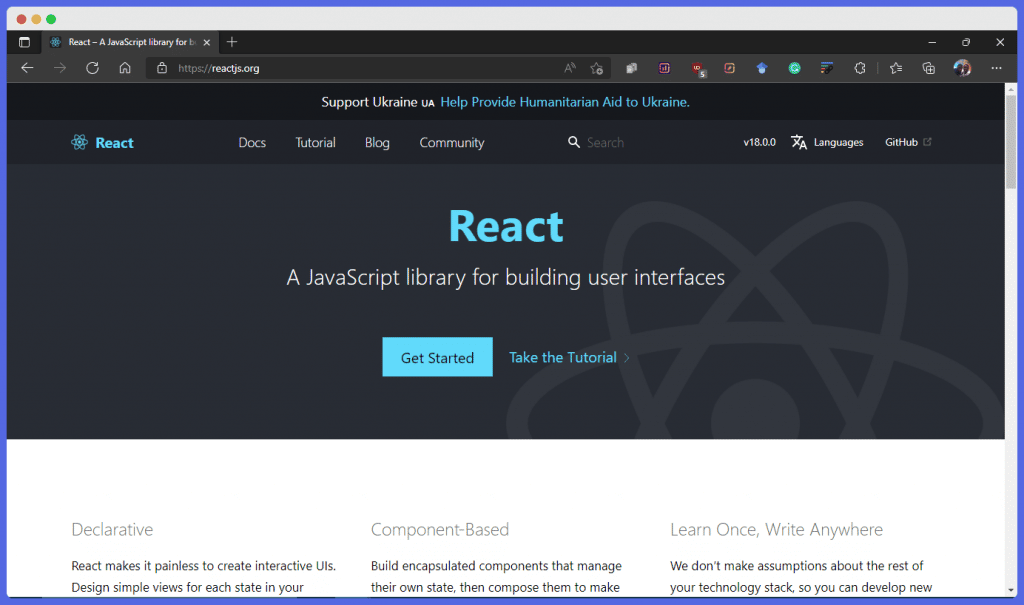Open the green Grammarly extension icon
This screenshot has width=1024, height=605.
[794, 68]
